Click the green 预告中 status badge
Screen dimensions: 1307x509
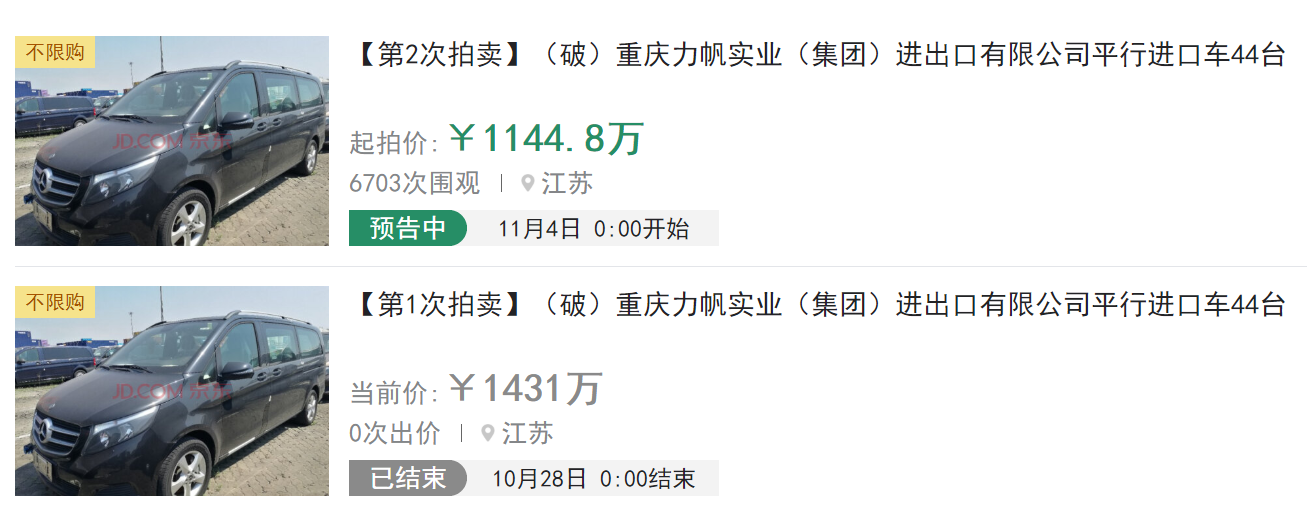point(408,228)
